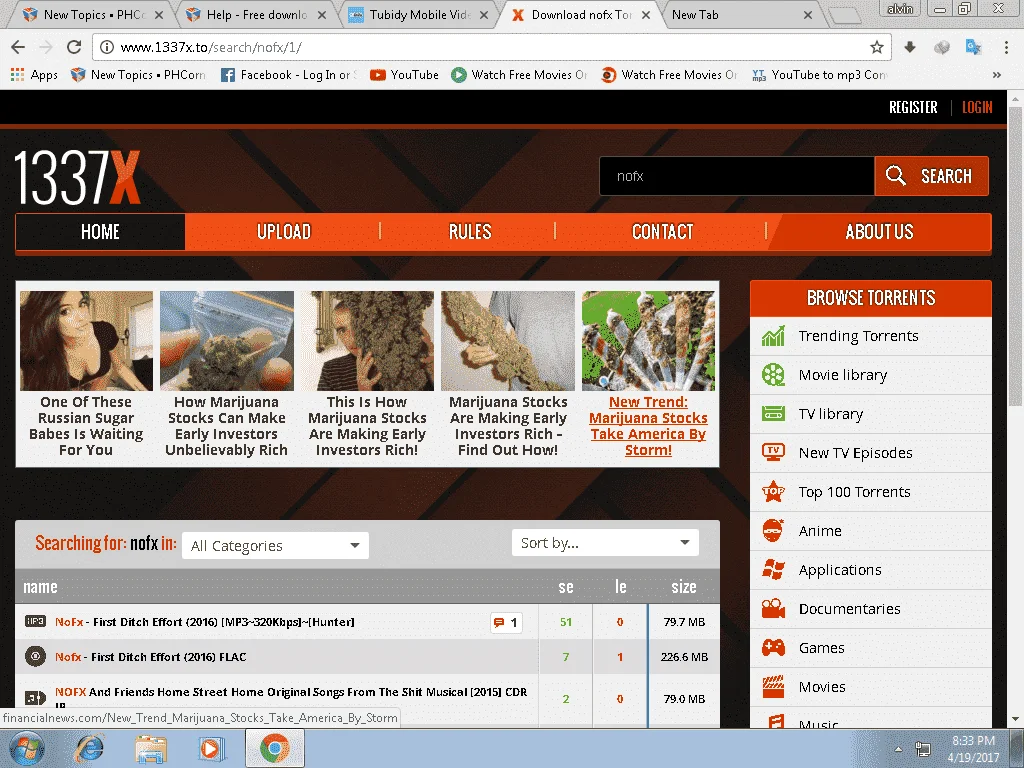Open the Apps shortcut in bookmarks bar
The height and width of the screenshot is (768, 1024).
35,74
